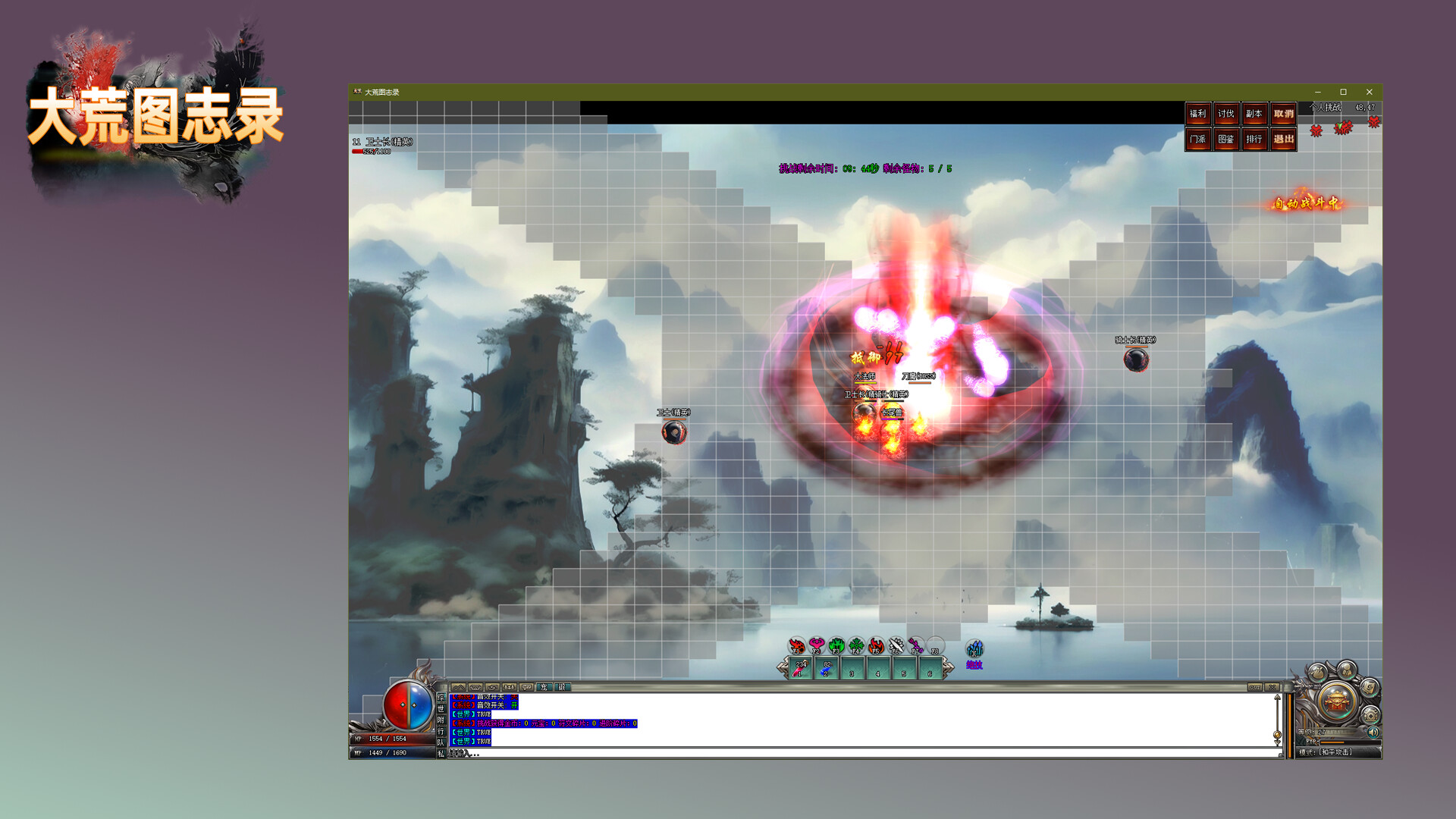Click the speaker icon near the EXP bar

1373,733
